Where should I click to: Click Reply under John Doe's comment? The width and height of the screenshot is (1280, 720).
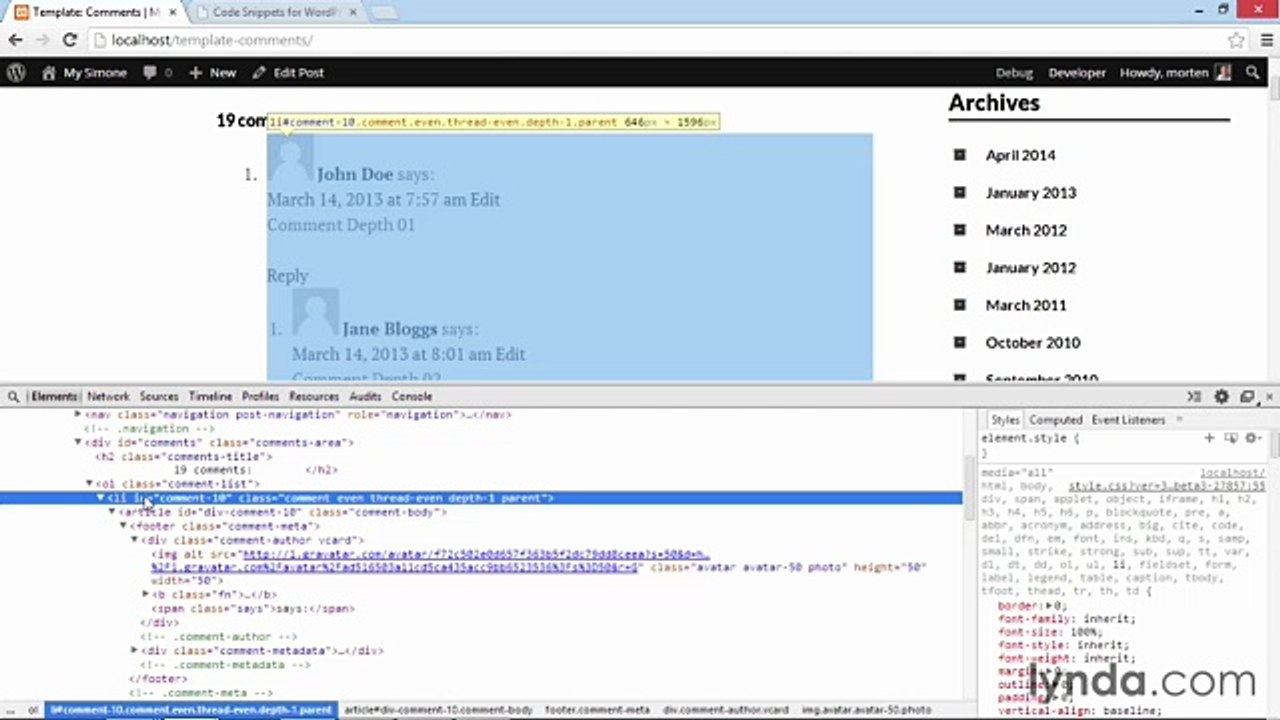tap(287, 275)
